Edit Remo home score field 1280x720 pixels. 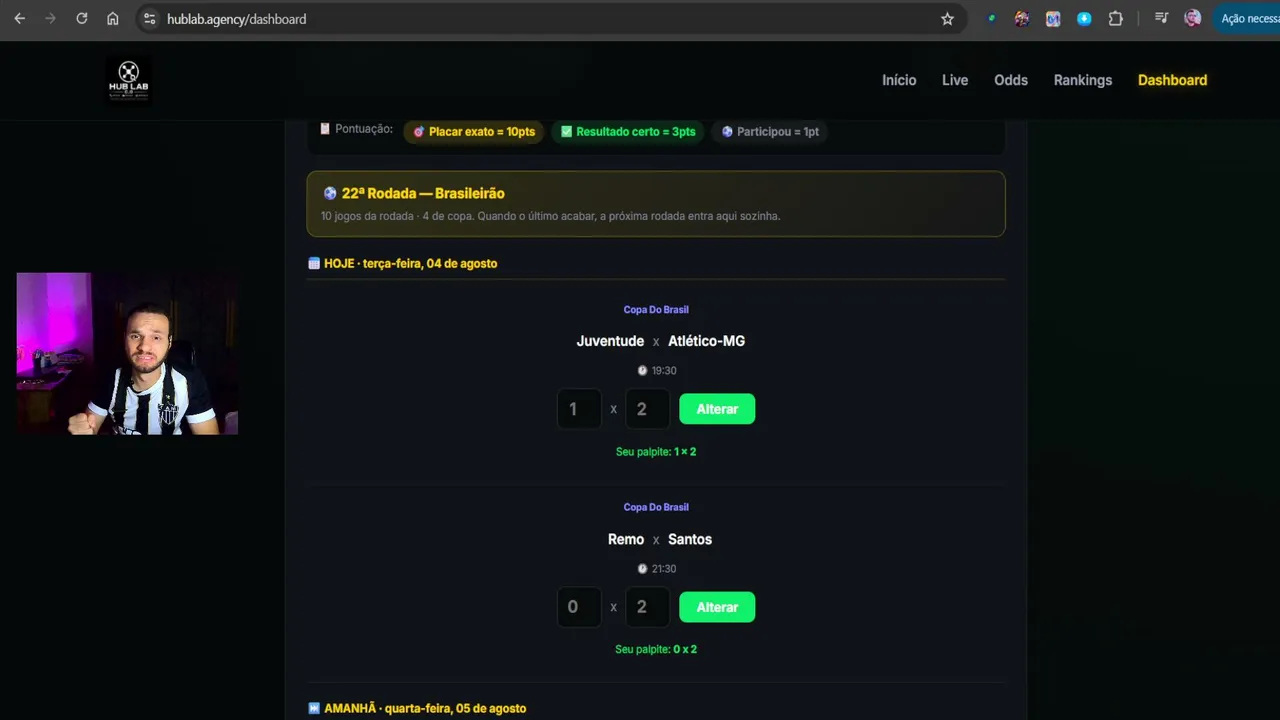click(579, 607)
